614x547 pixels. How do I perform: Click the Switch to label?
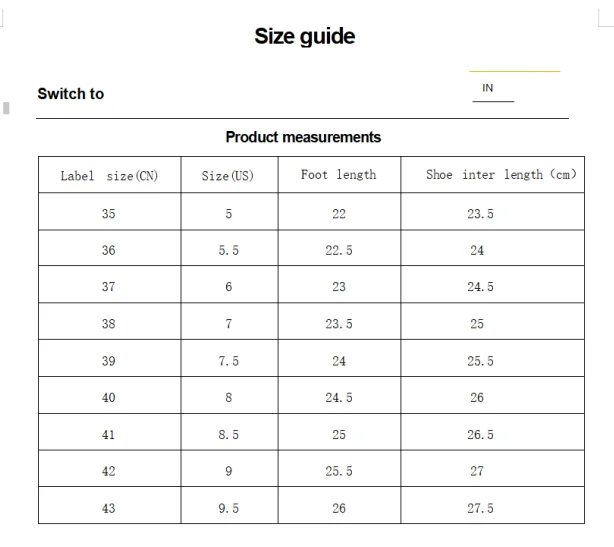pyautogui.click(x=71, y=94)
